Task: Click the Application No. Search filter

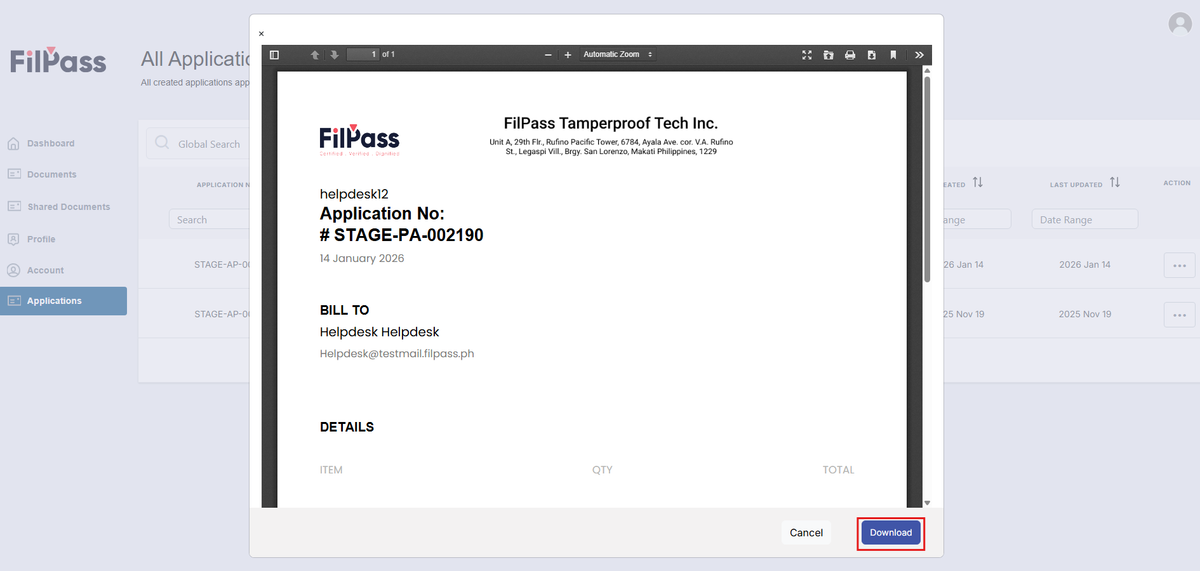Action: pos(208,219)
